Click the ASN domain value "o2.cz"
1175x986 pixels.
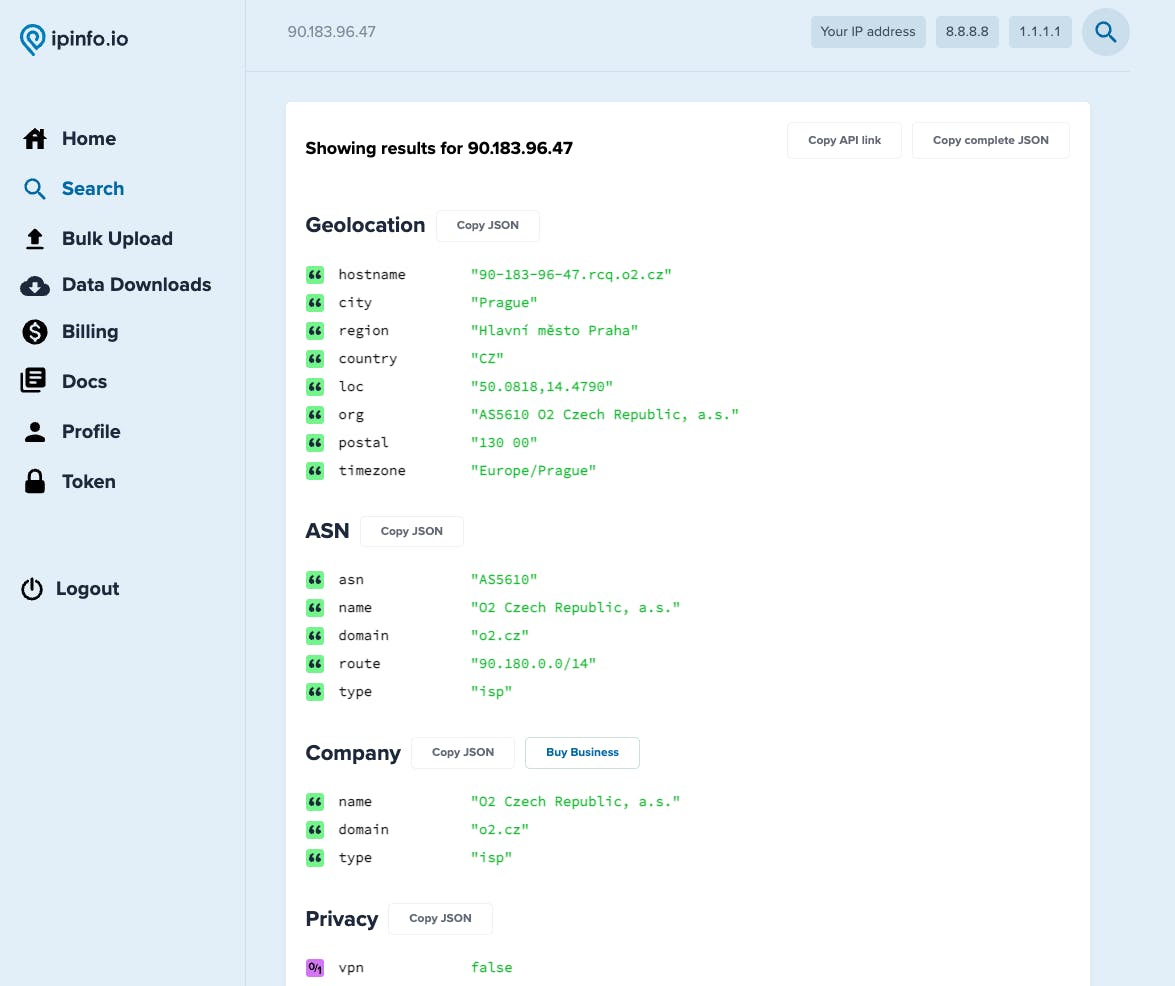499,635
